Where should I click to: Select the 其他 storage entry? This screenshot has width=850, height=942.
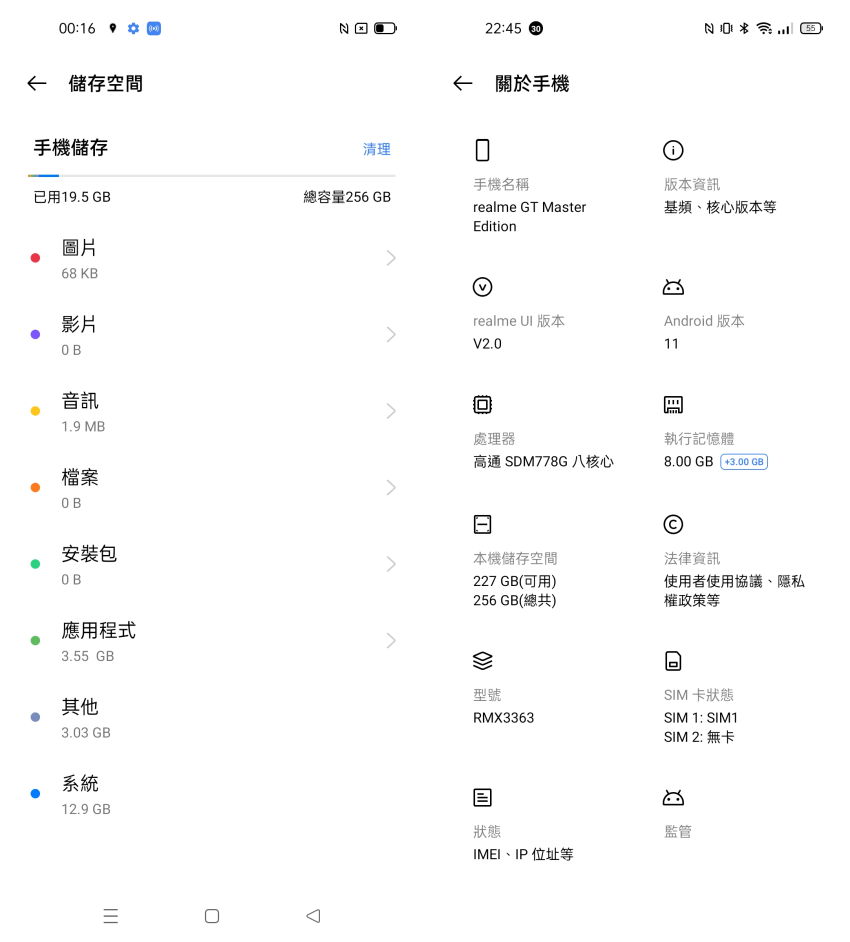[x=211, y=717]
